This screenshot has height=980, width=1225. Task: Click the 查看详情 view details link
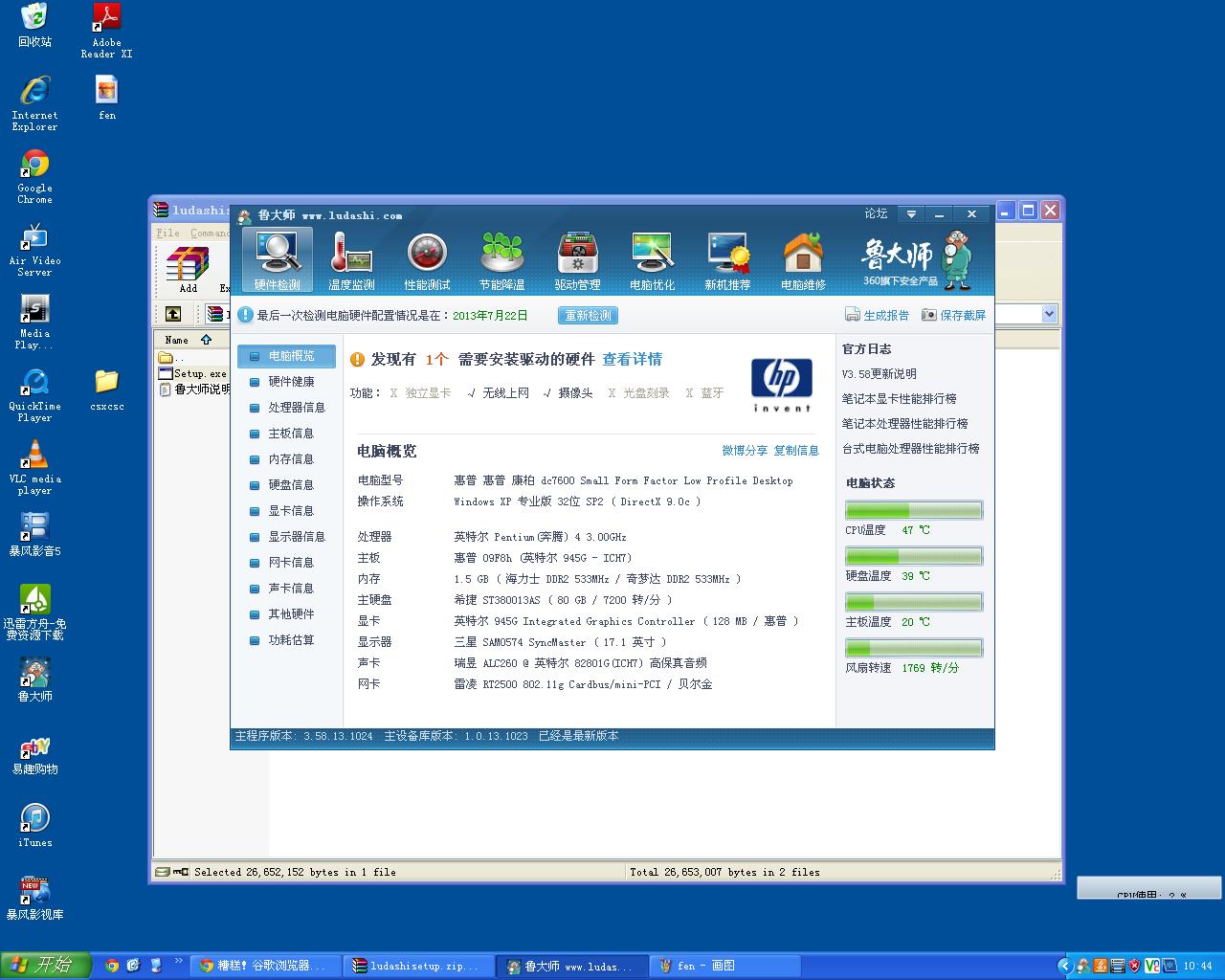632,359
